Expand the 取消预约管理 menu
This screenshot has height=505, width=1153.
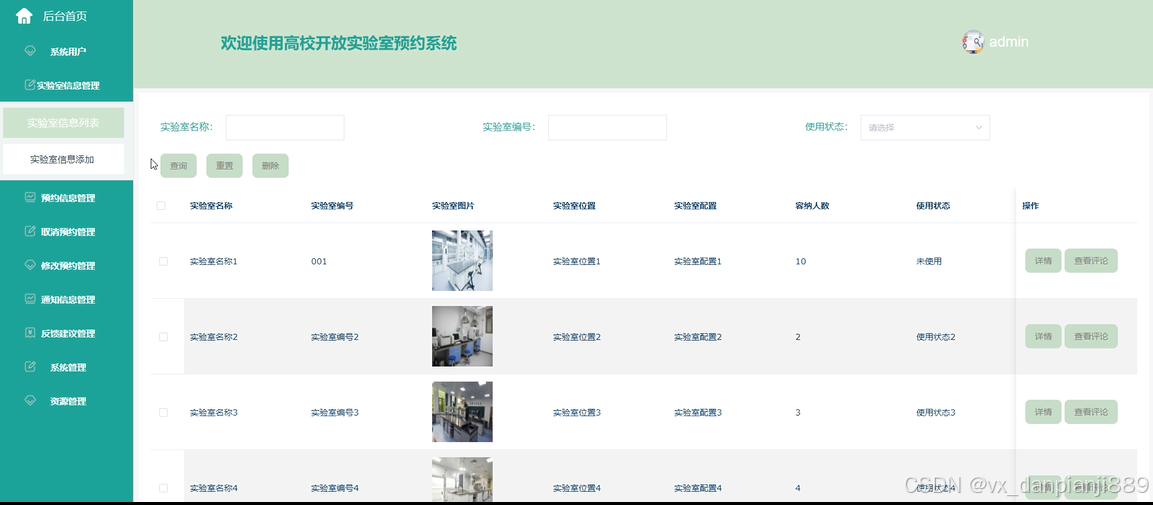(x=66, y=232)
